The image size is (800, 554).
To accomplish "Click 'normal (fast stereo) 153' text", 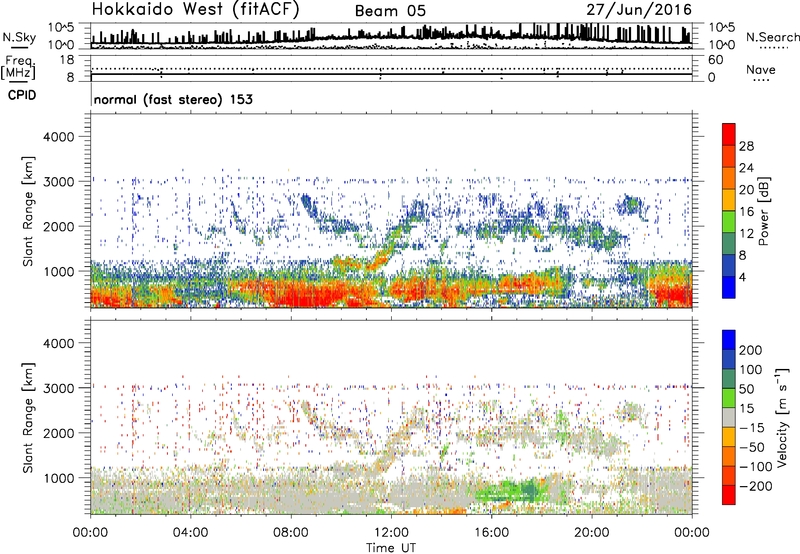I will 173,99.
